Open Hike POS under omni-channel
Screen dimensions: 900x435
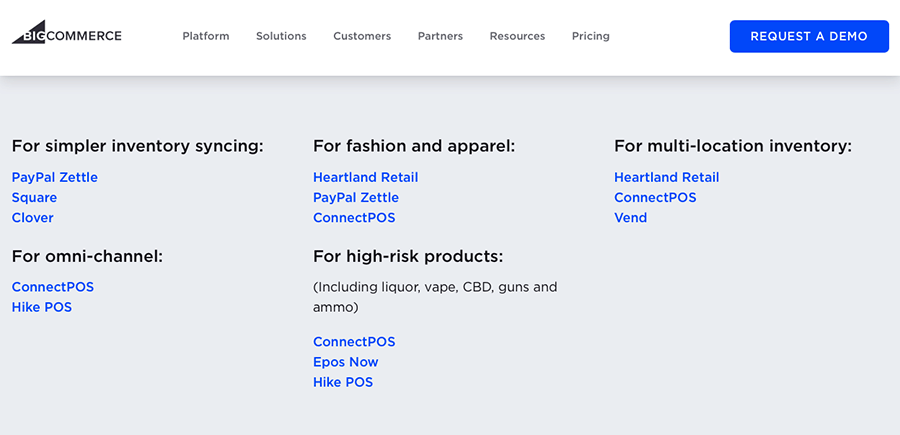[x=42, y=307]
